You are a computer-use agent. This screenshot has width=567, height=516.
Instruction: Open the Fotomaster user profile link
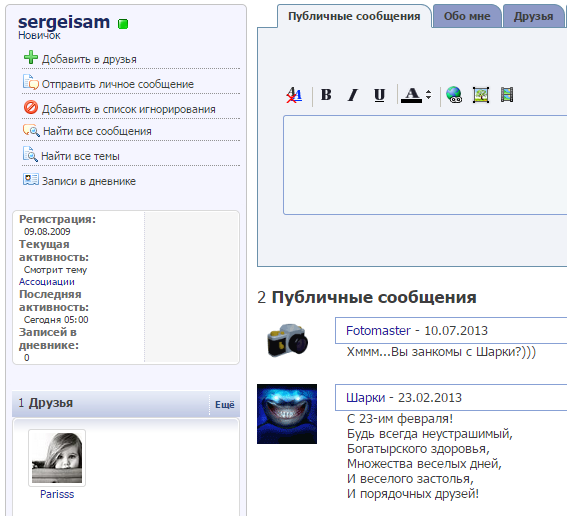click(378, 331)
